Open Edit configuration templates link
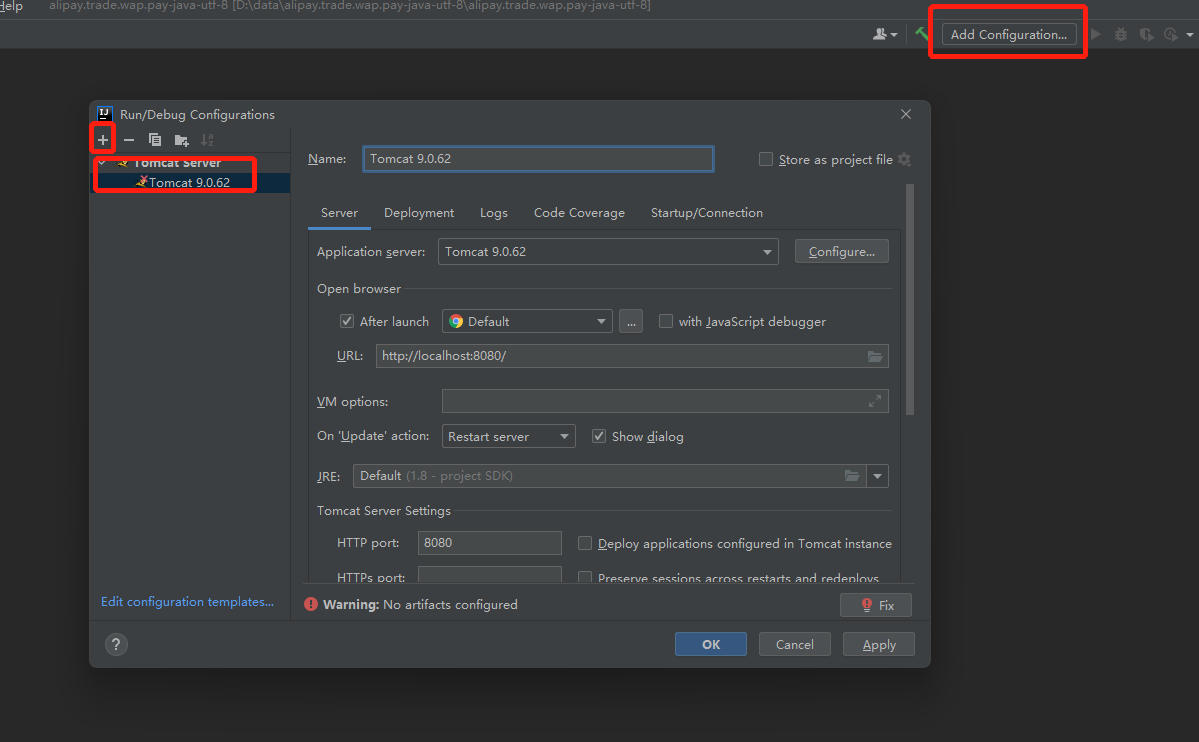 coord(187,602)
